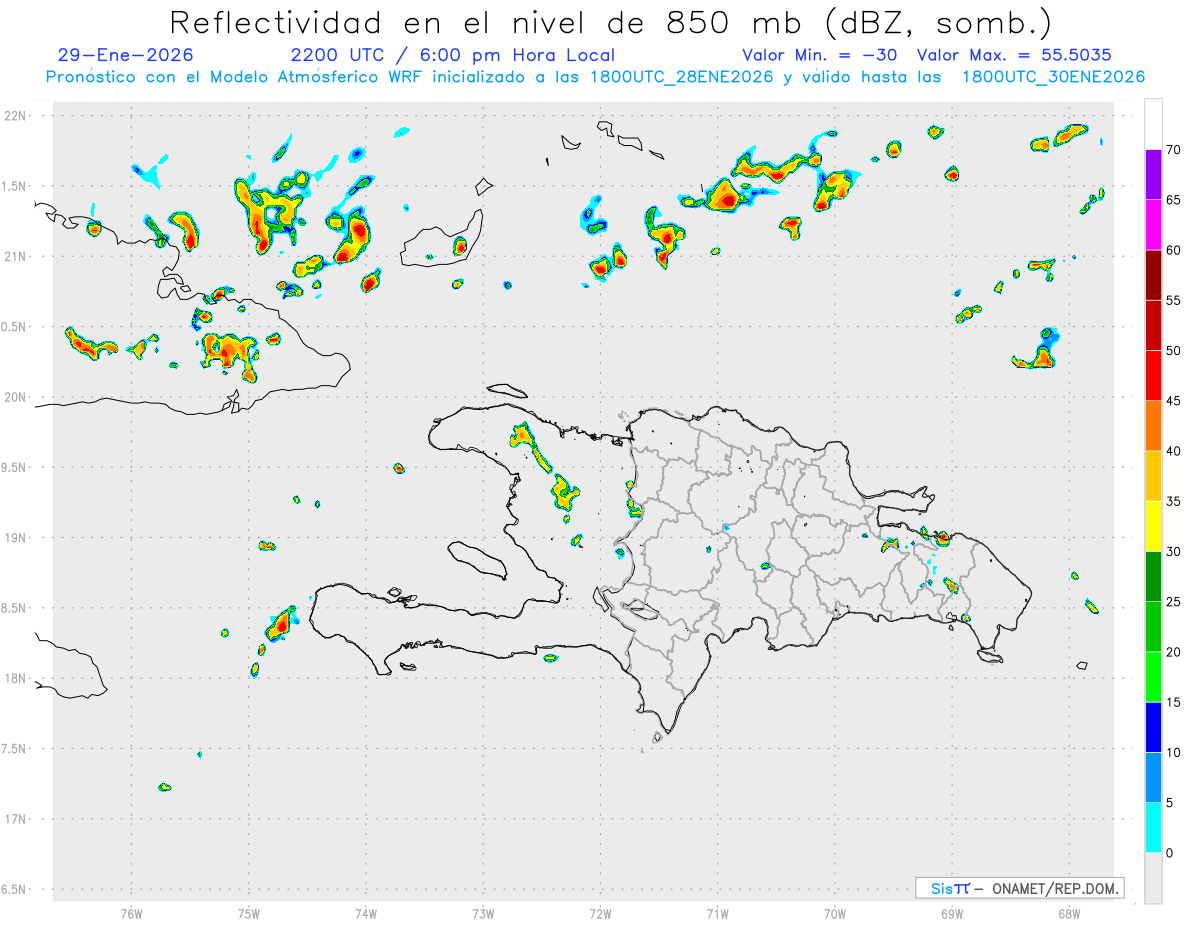Click the colorbar label '55'
Screen dimensions: 1200x927
click(1174, 300)
